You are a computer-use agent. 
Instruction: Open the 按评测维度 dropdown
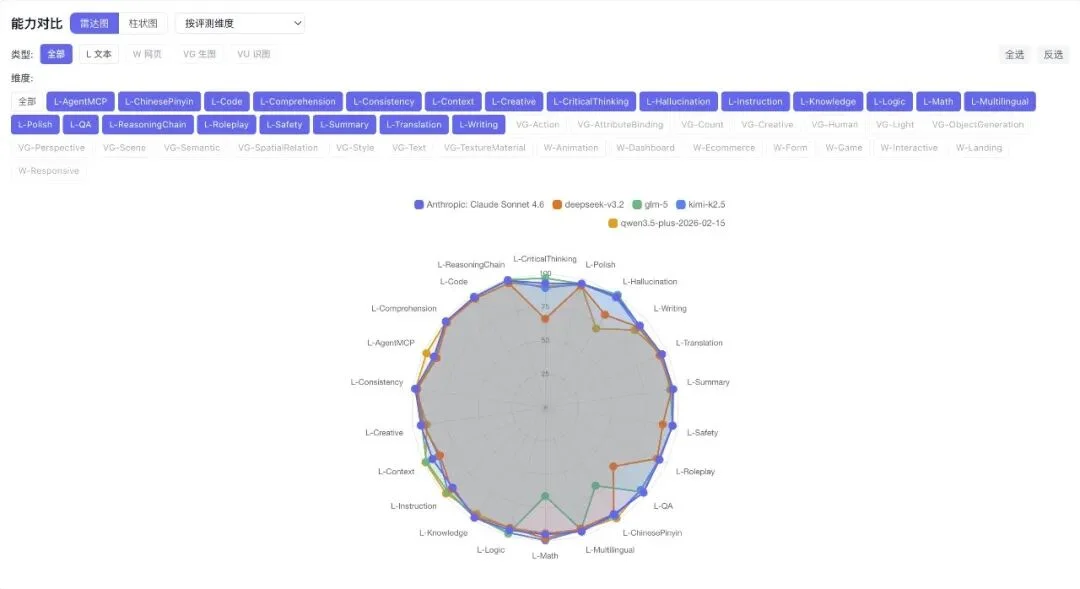[240, 23]
